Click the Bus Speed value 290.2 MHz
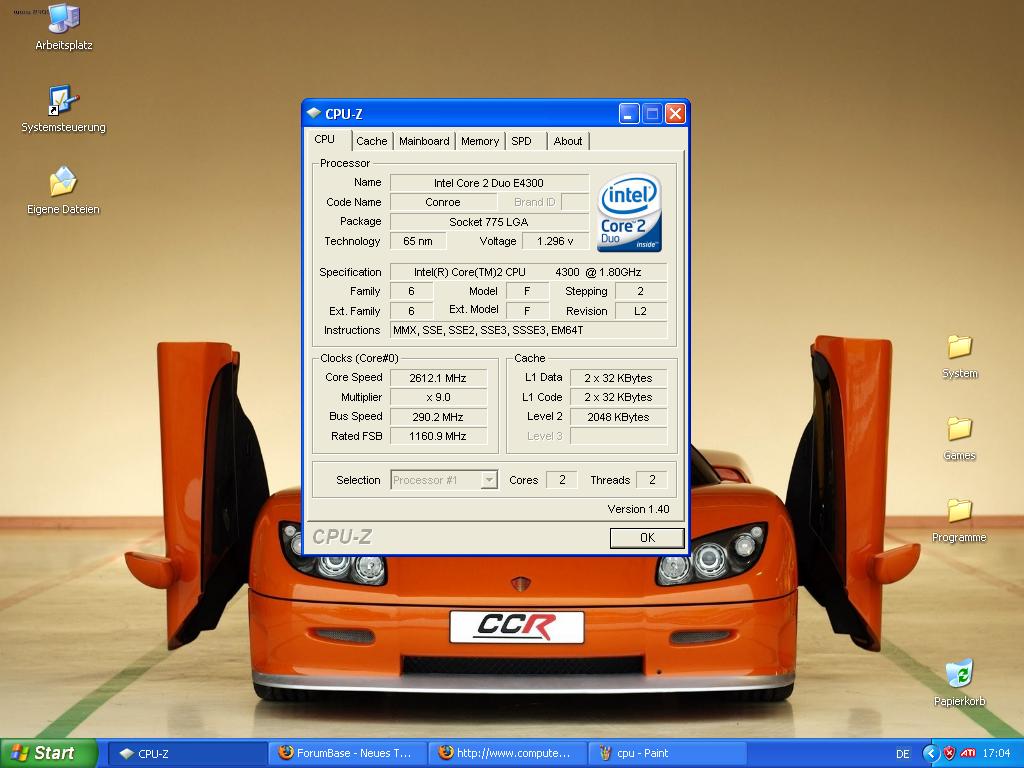Screen dimensions: 1024x768 coord(438,417)
